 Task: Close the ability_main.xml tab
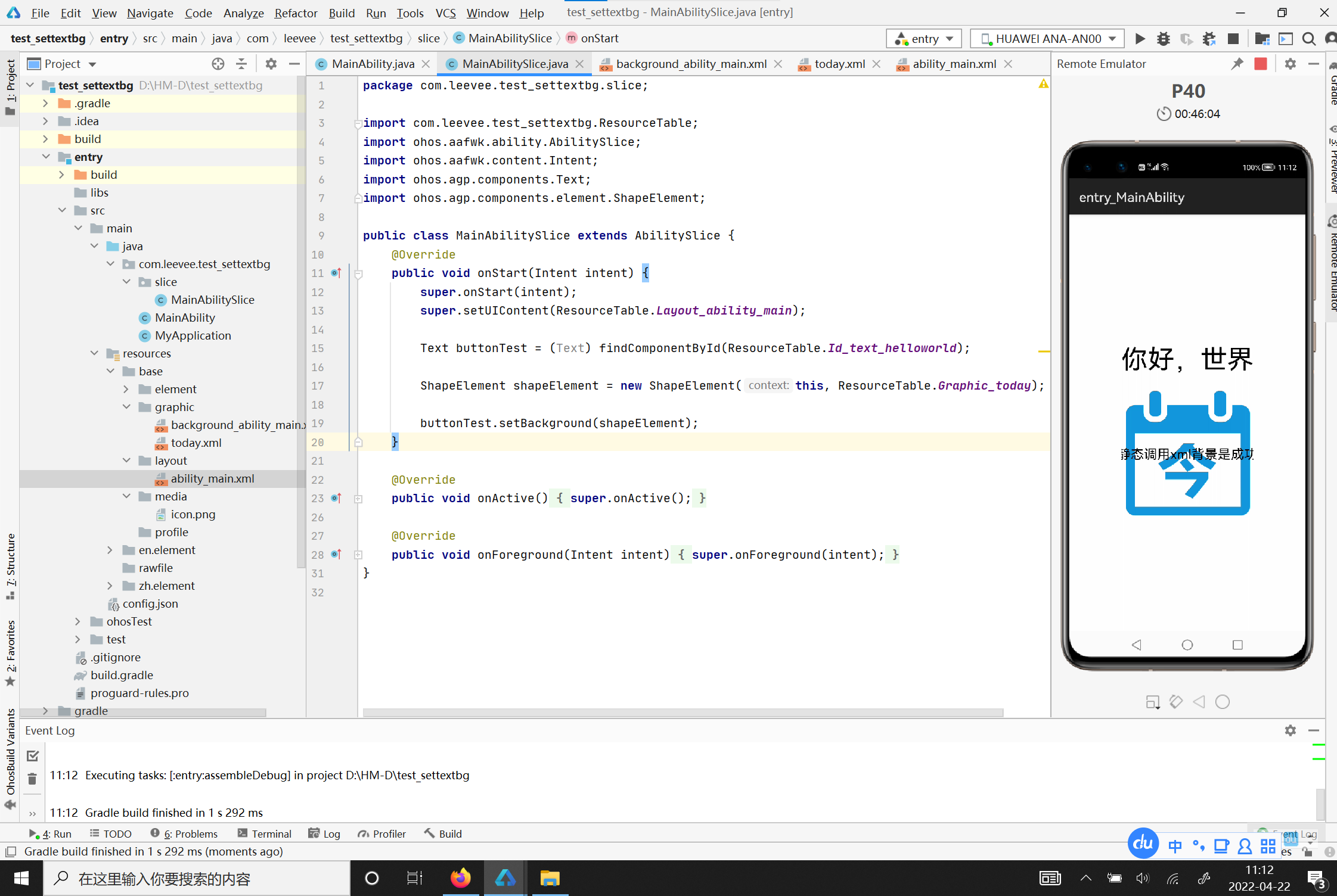point(1008,64)
